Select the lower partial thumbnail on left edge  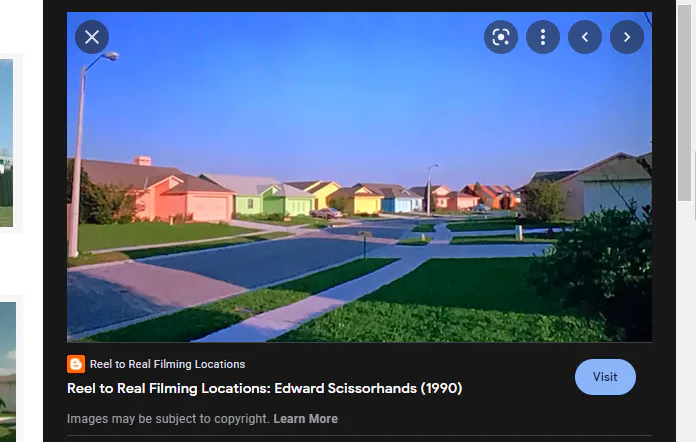[x=8, y=372]
